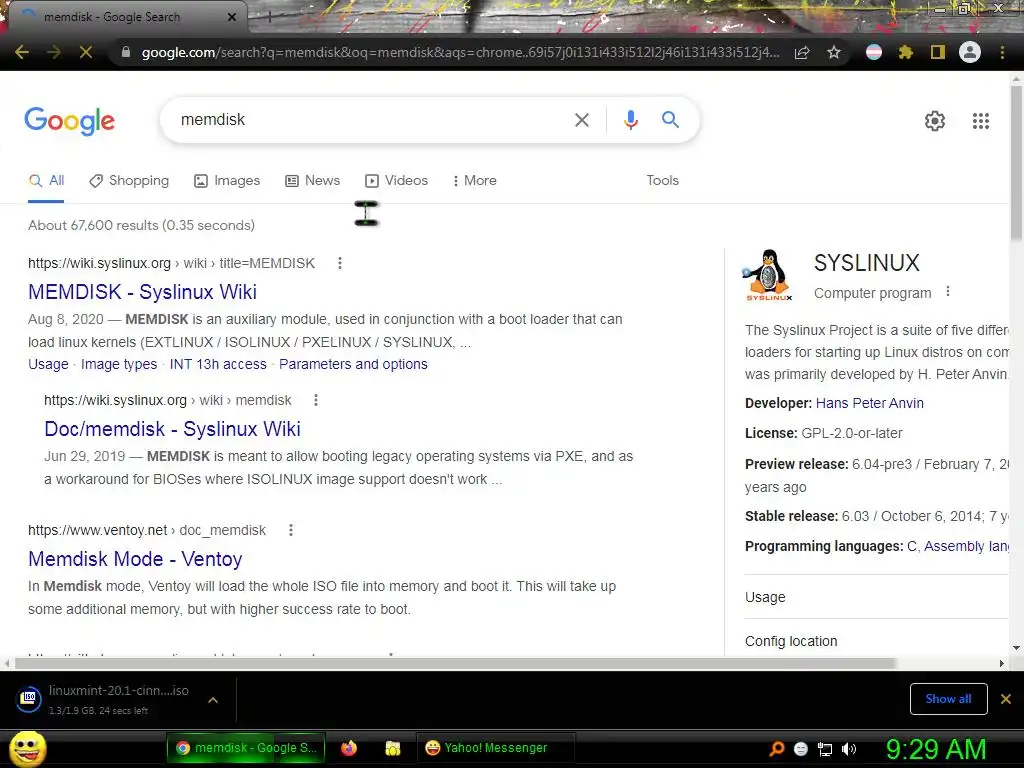Click the vertical page scrollbar thumb

click(x=1016, y=162)
